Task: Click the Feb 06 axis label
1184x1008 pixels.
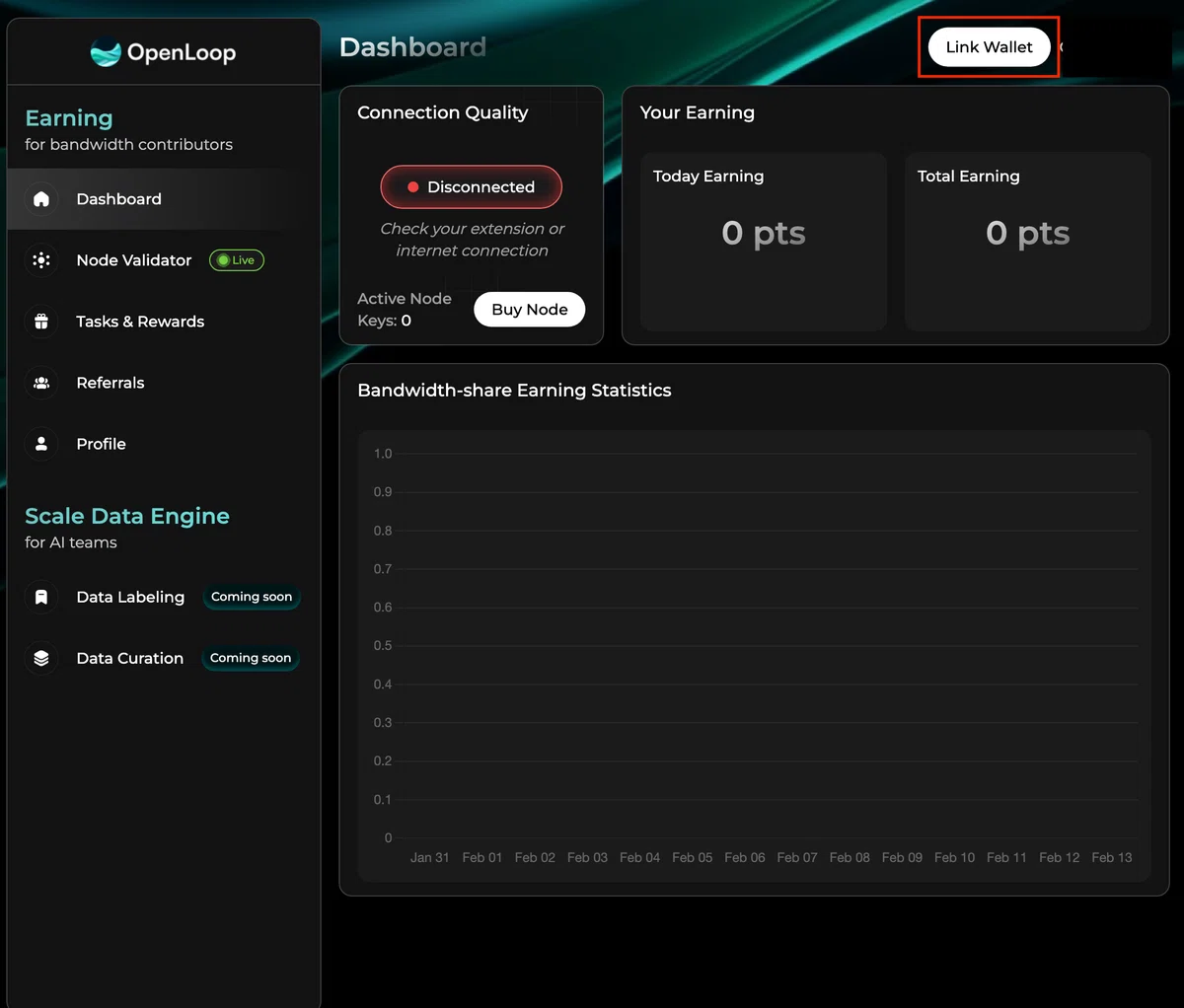Action: pos(745,857)
